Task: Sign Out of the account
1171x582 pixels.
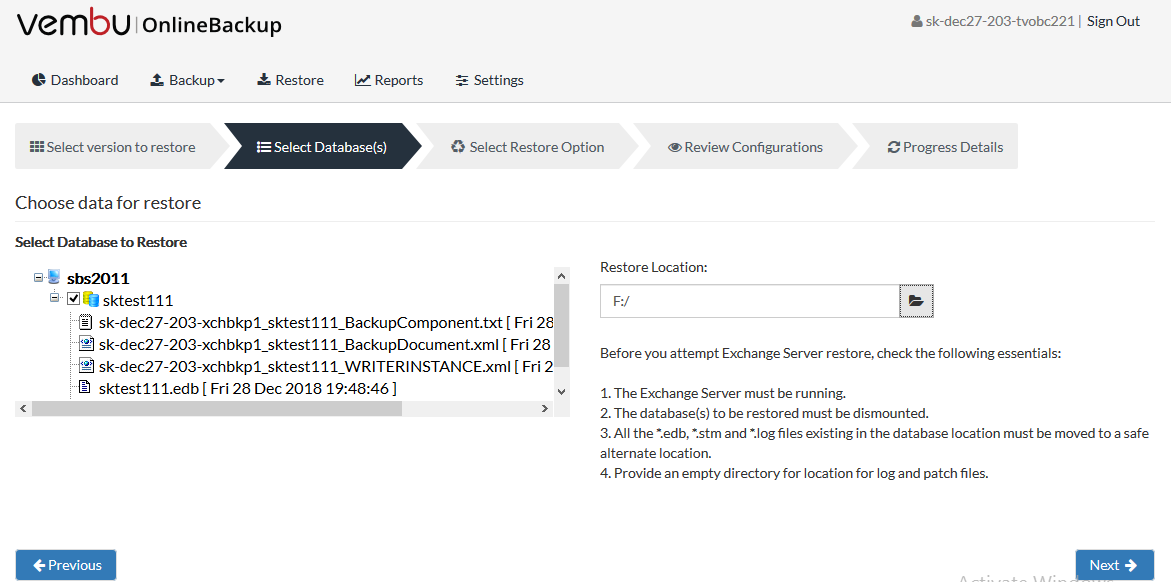Action: point(1113,22)
